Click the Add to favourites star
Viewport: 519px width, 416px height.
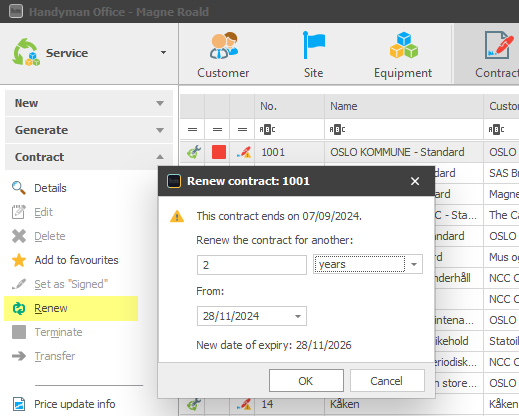[19, 260]
